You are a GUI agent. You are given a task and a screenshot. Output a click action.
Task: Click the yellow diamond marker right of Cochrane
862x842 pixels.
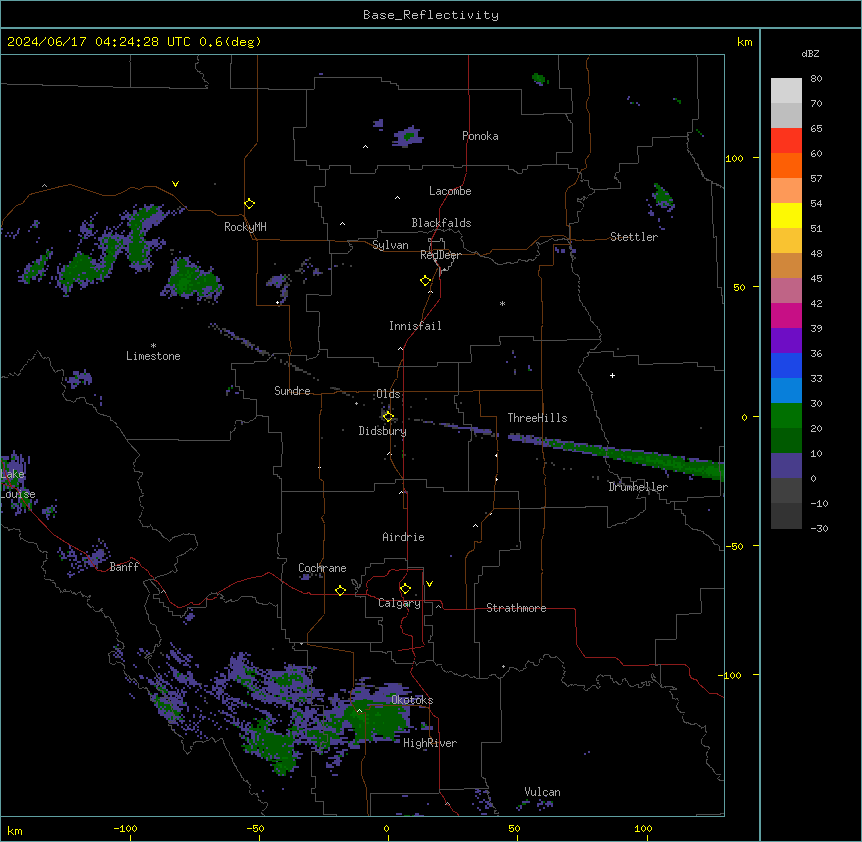[340, 590]
